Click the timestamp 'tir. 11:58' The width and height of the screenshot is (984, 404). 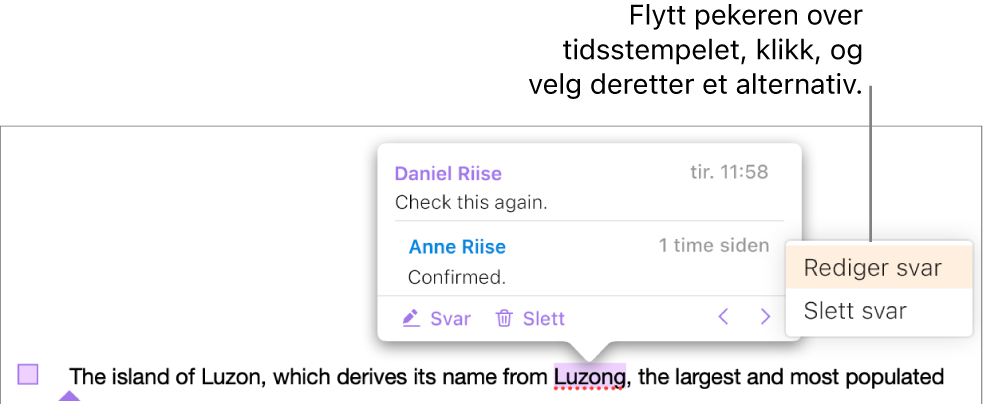tap(729, 172)
